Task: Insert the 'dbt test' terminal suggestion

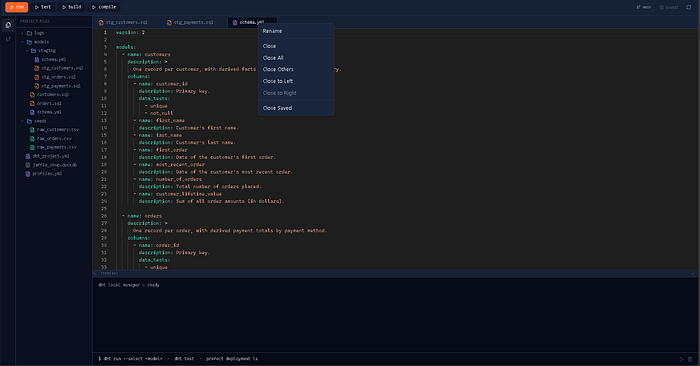Action: pyautogui.click(x=184, y=359)
